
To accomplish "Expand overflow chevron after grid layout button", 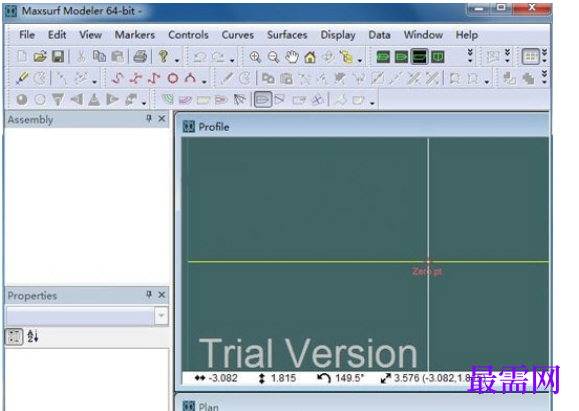I will (544, 56).
